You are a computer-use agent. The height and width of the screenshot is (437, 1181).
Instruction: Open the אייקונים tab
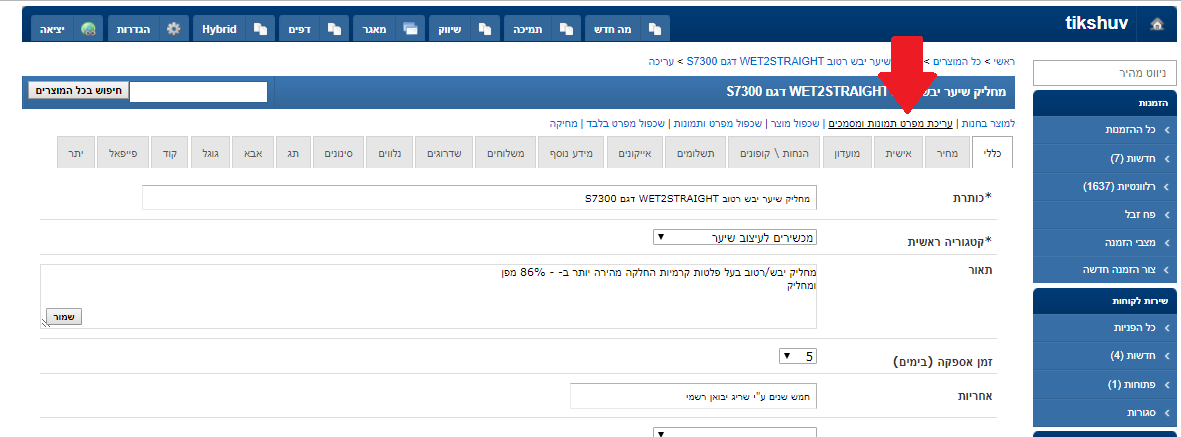pos(633,152)
